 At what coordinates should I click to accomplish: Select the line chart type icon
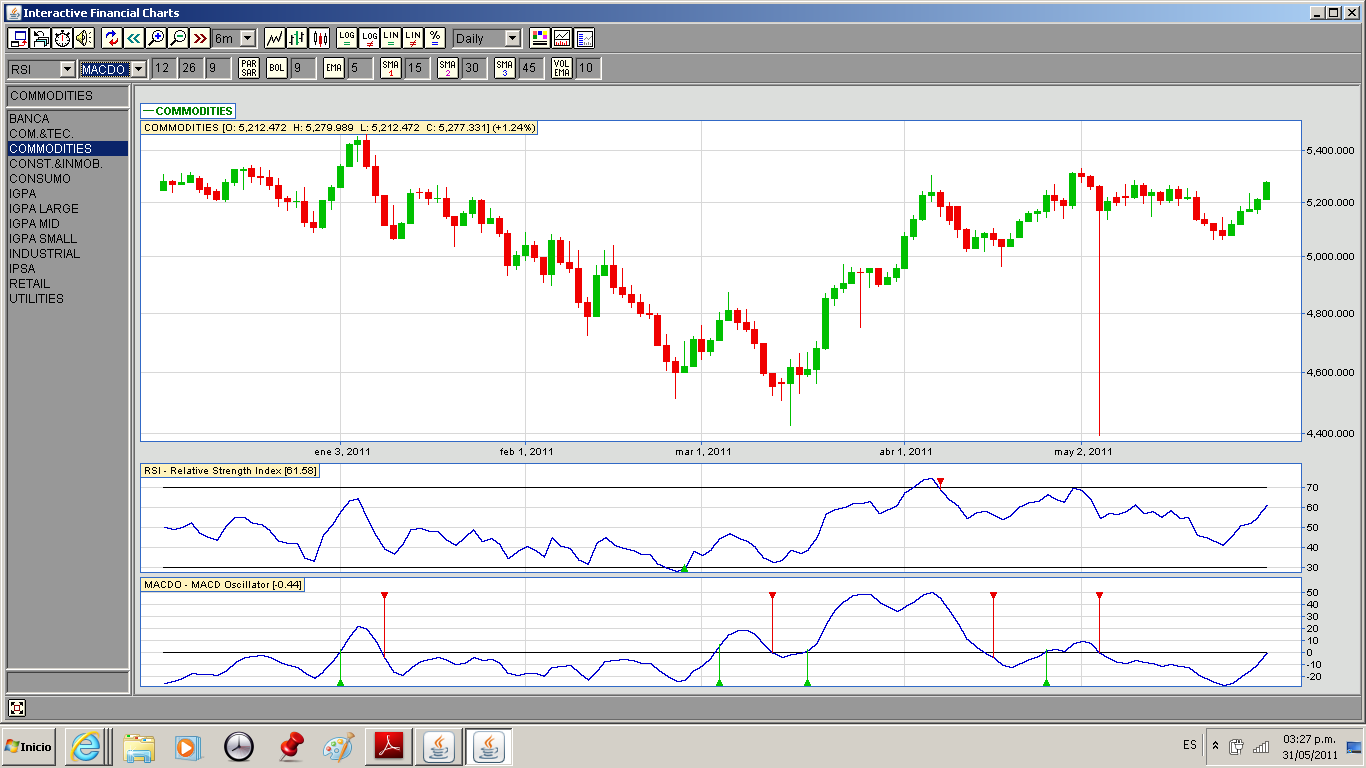click(275, 38)
